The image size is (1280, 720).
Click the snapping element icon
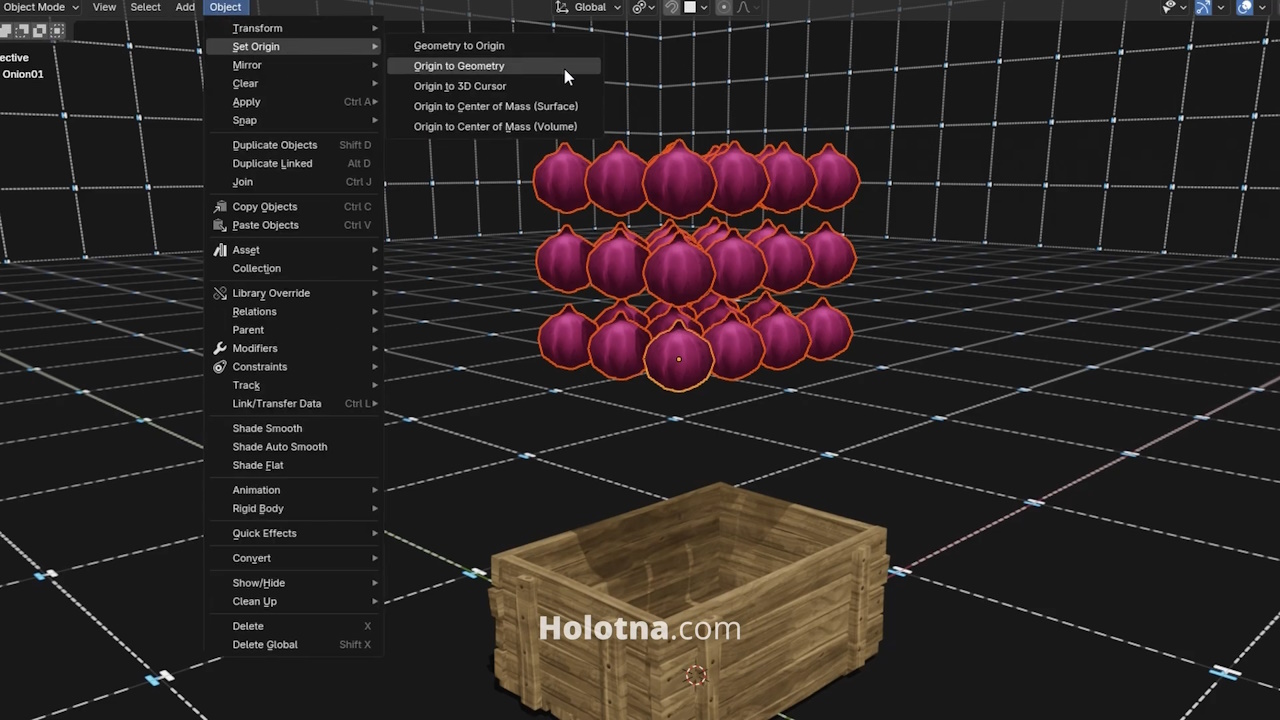(690, 7)
